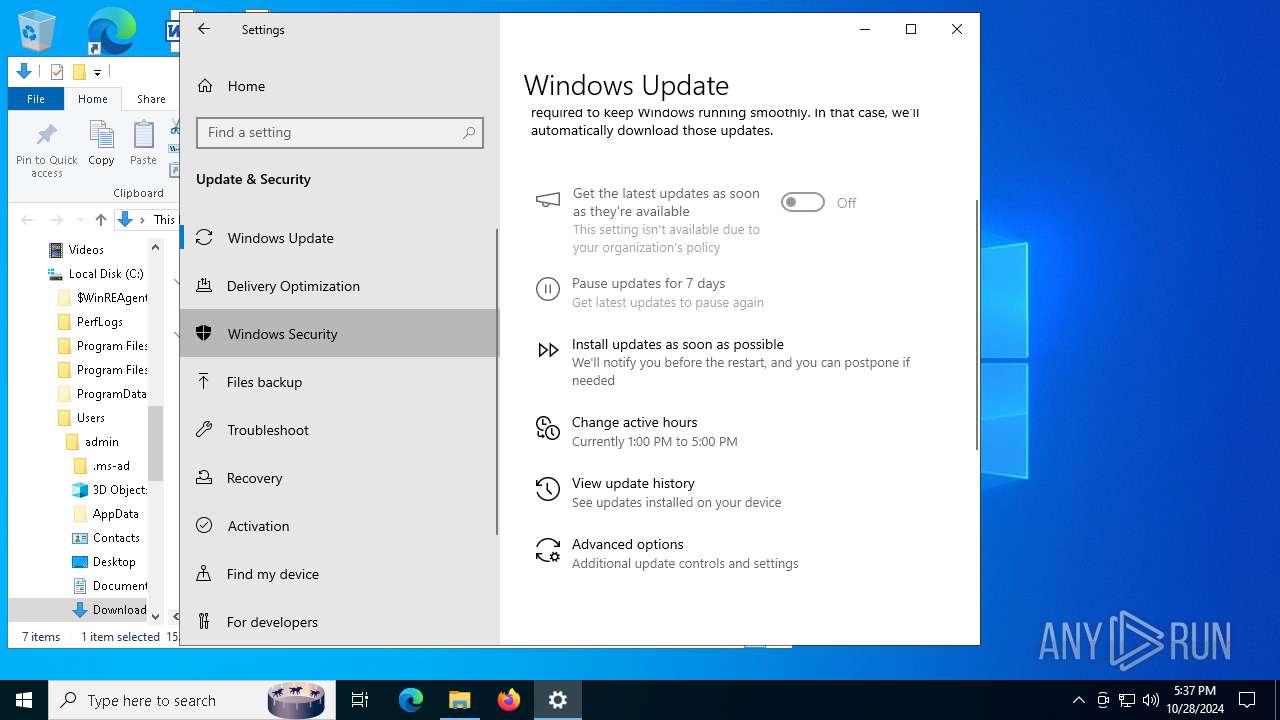Go back with the Settings back arrow
This screenshot has width=1280, height=720.
(x=204, y=29)
